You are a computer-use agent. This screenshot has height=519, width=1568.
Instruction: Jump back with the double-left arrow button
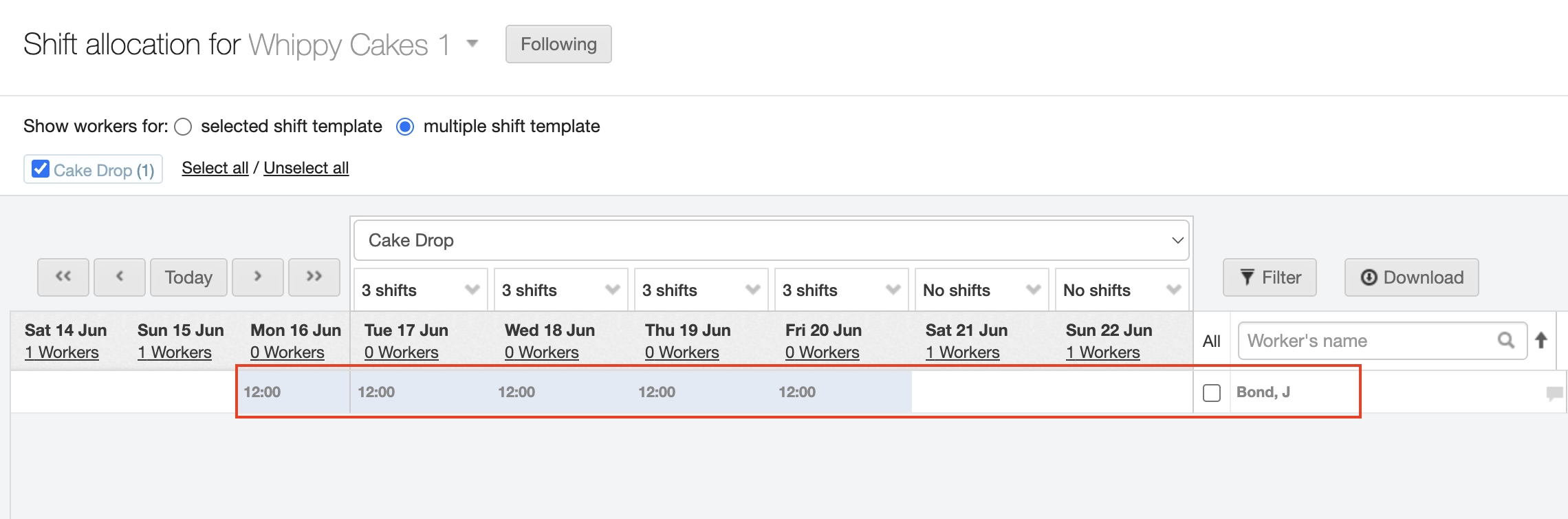coord(63,277)
